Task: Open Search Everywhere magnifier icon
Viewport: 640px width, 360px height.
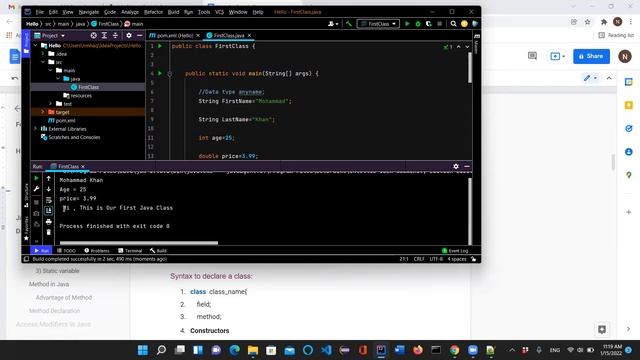Action: click(x=453, y=24)
